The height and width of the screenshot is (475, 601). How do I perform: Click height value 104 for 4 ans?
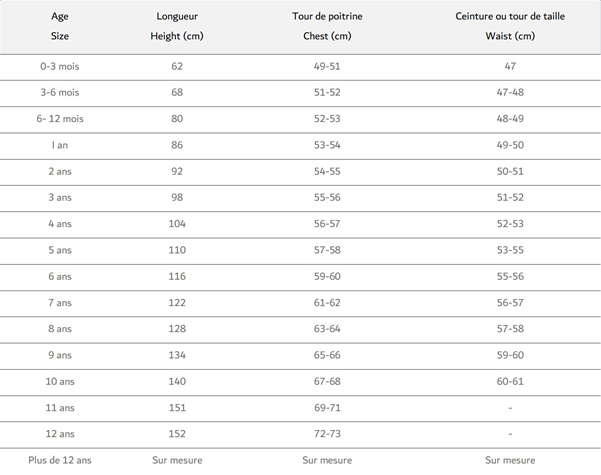click(x=177, y=224)
